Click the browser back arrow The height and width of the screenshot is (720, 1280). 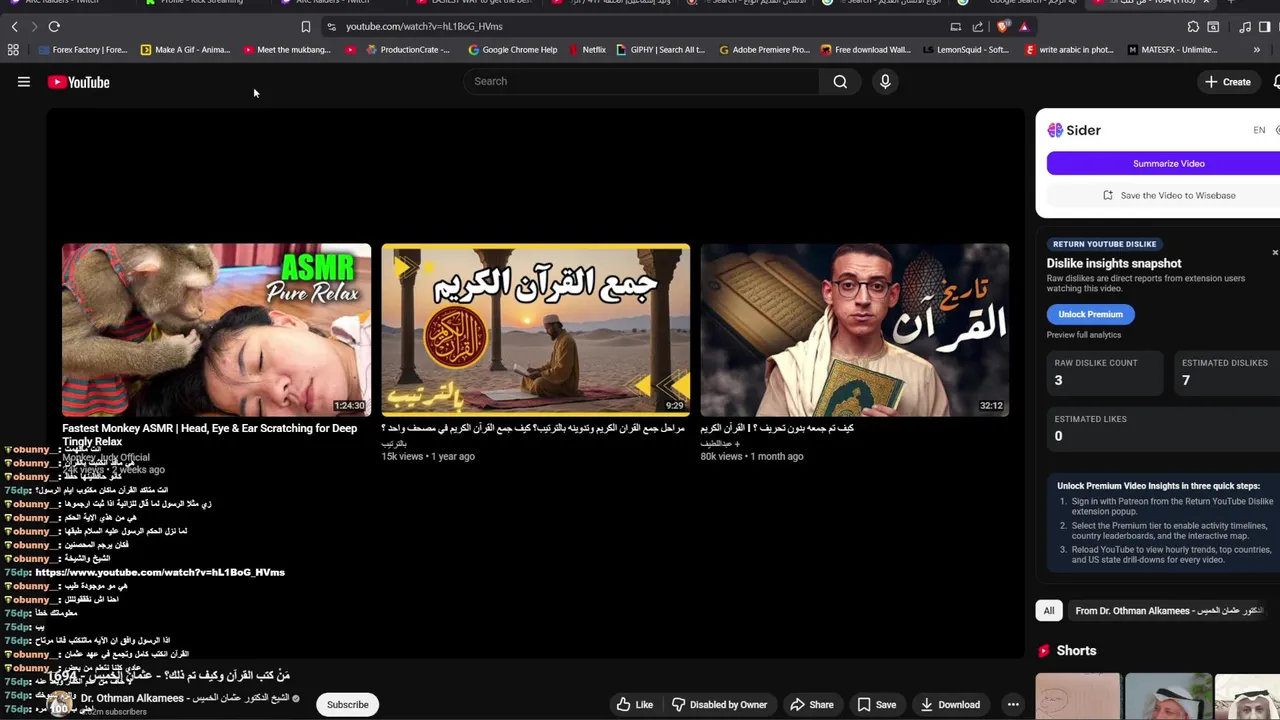pos(14,26)
